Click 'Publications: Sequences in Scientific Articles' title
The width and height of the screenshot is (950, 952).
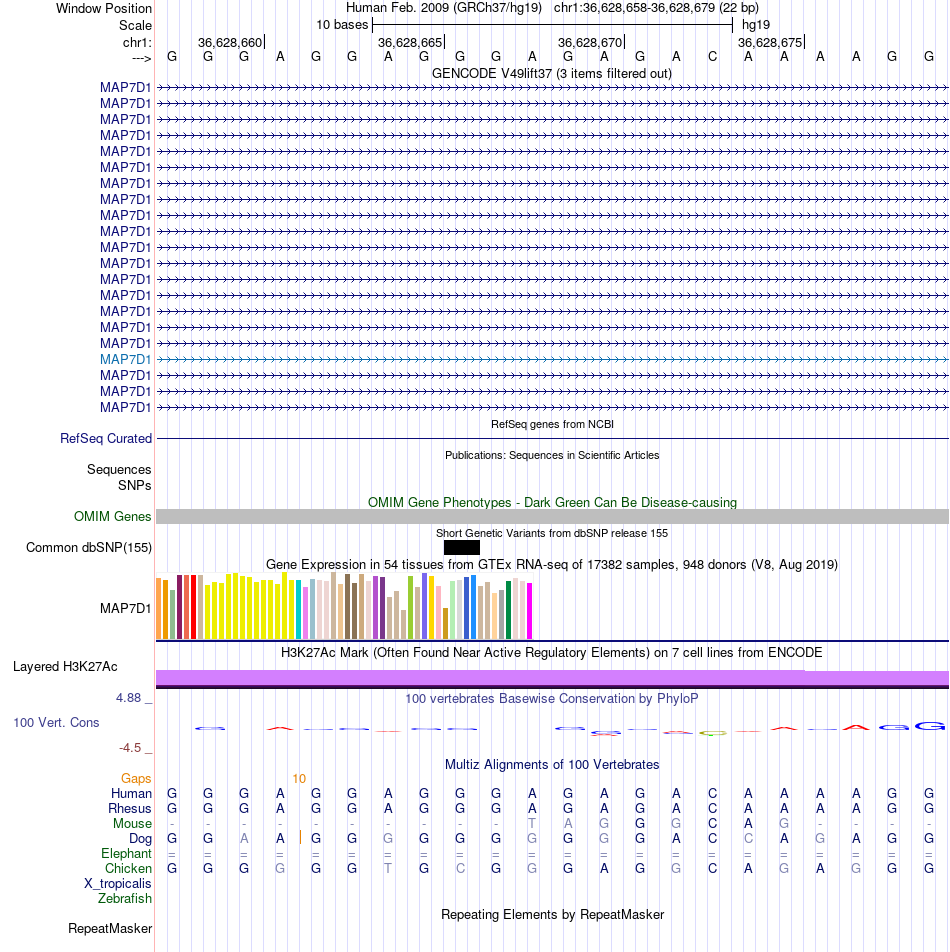pos(552,455)
